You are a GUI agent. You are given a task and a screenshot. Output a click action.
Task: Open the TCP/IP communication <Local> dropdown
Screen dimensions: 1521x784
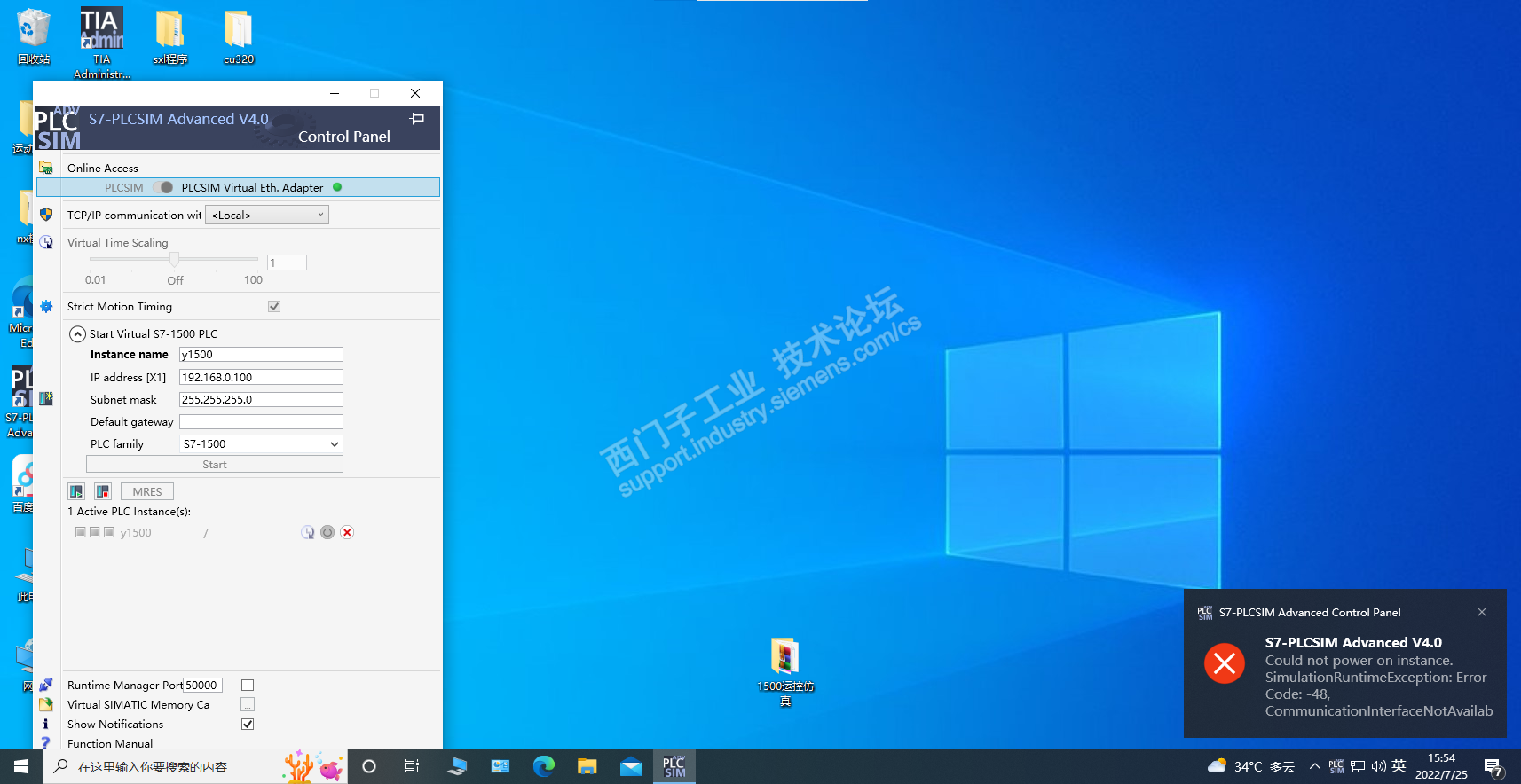pyautogui.click(x=267, y=215)
